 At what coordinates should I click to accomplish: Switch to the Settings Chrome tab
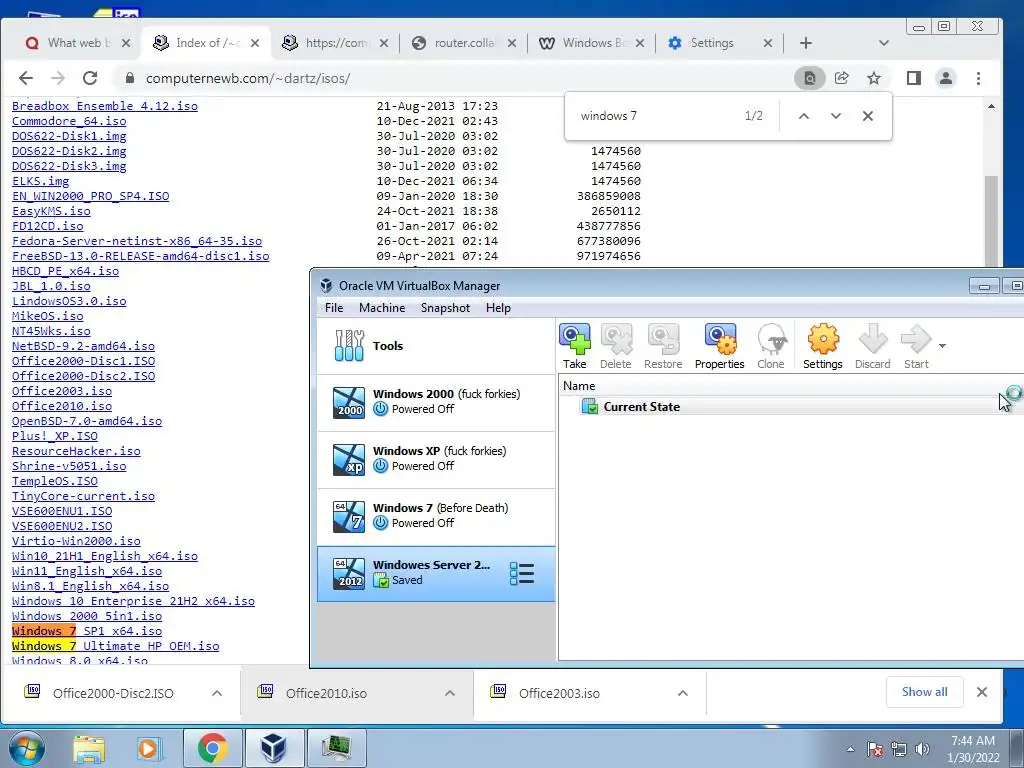click(x=719, y=43)
